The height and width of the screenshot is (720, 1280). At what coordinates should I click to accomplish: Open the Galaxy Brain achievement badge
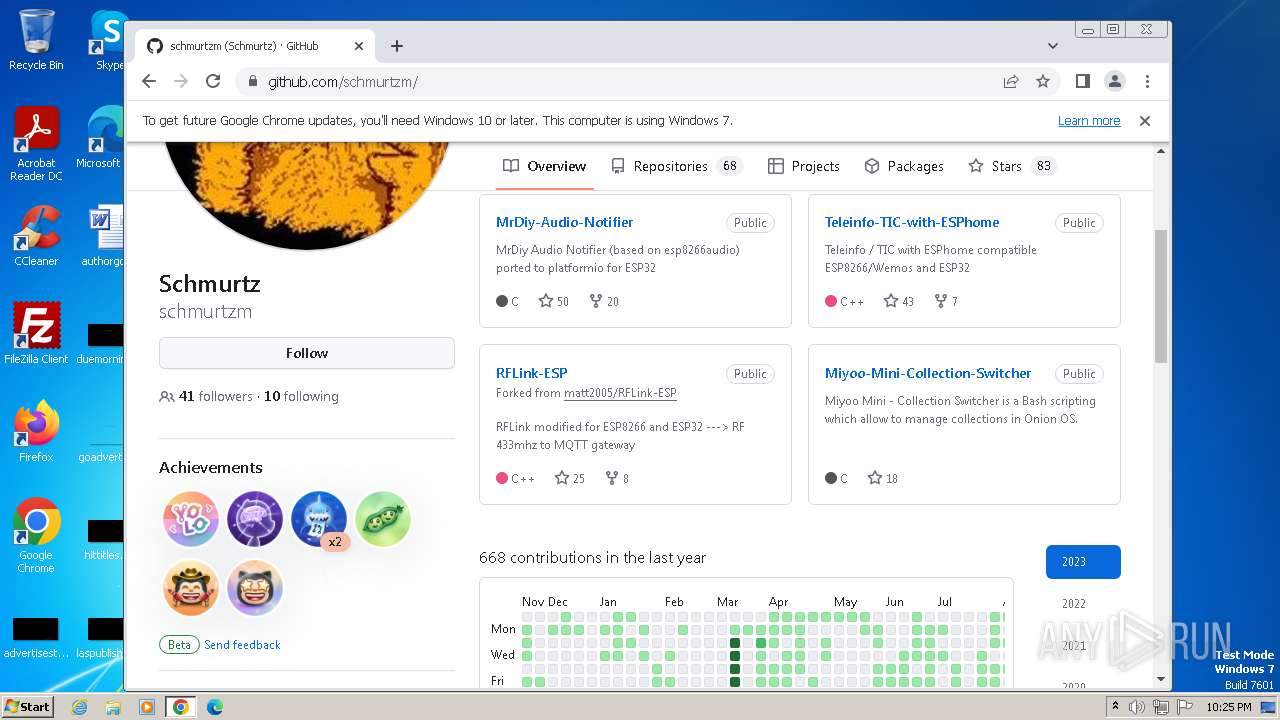coord(255,520)
